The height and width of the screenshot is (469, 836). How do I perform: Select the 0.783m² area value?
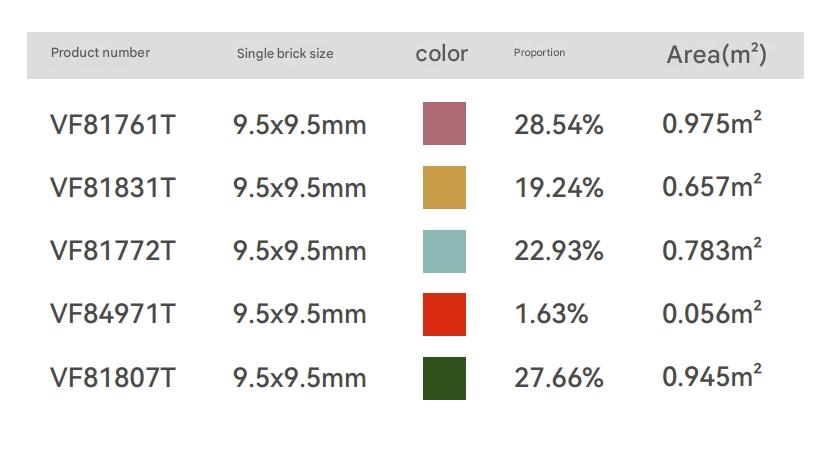click(x=712, y=251)
